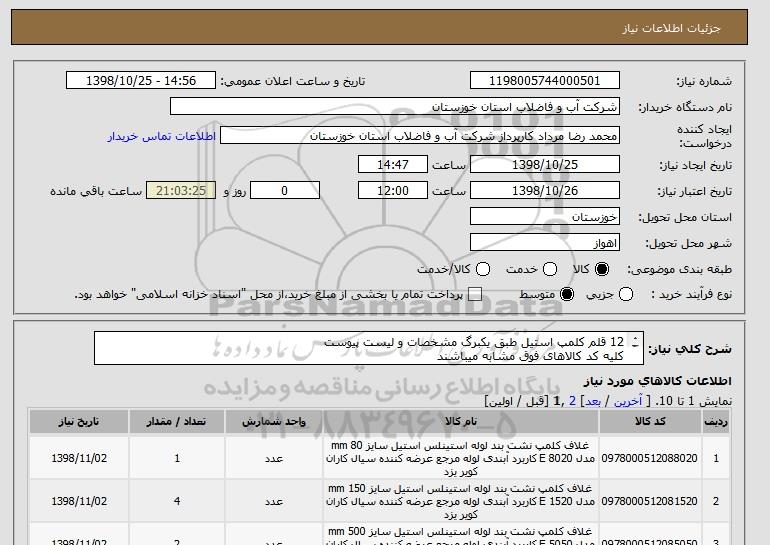Go to last page link آخرین
770x545 pixels.
point(628,401)
